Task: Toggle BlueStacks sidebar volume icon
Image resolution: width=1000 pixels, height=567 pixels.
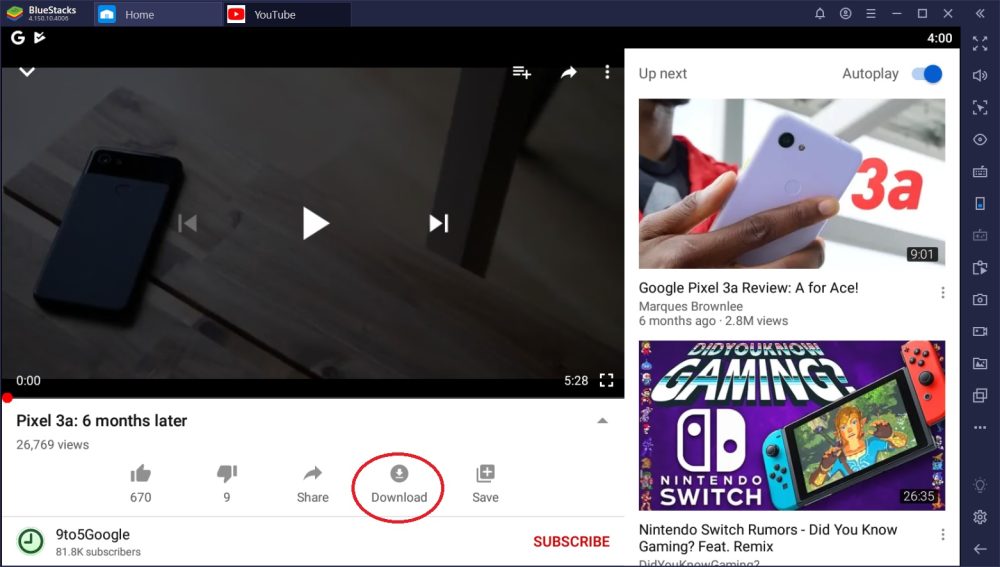Action: pos(980,75)
